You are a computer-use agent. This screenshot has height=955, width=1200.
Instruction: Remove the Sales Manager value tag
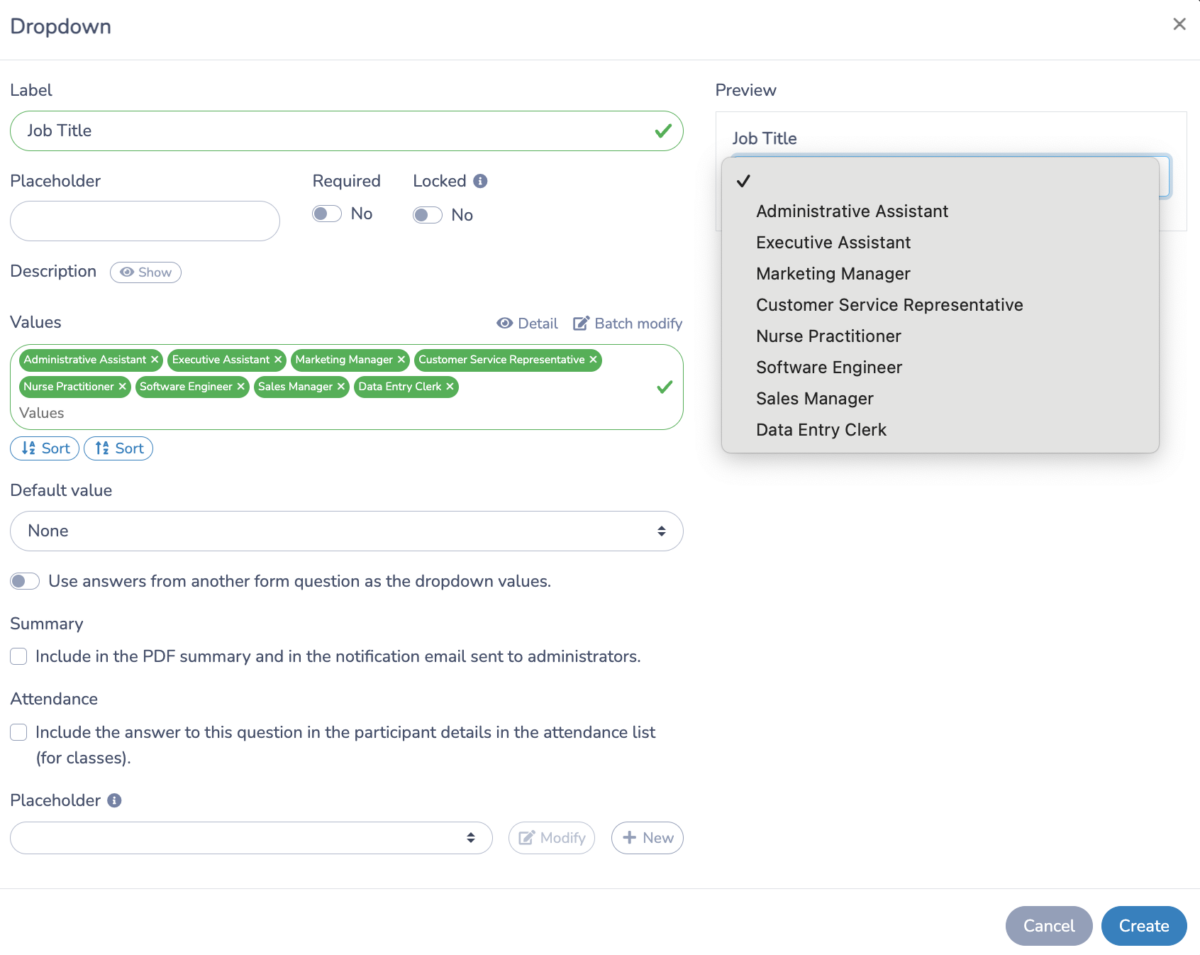tap(340, 387)
